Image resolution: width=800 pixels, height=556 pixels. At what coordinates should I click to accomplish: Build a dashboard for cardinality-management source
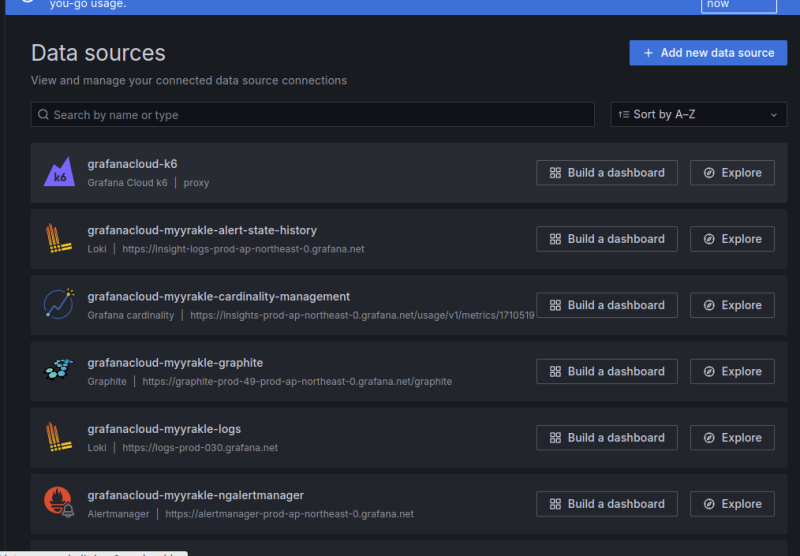[x=606, y=305]
